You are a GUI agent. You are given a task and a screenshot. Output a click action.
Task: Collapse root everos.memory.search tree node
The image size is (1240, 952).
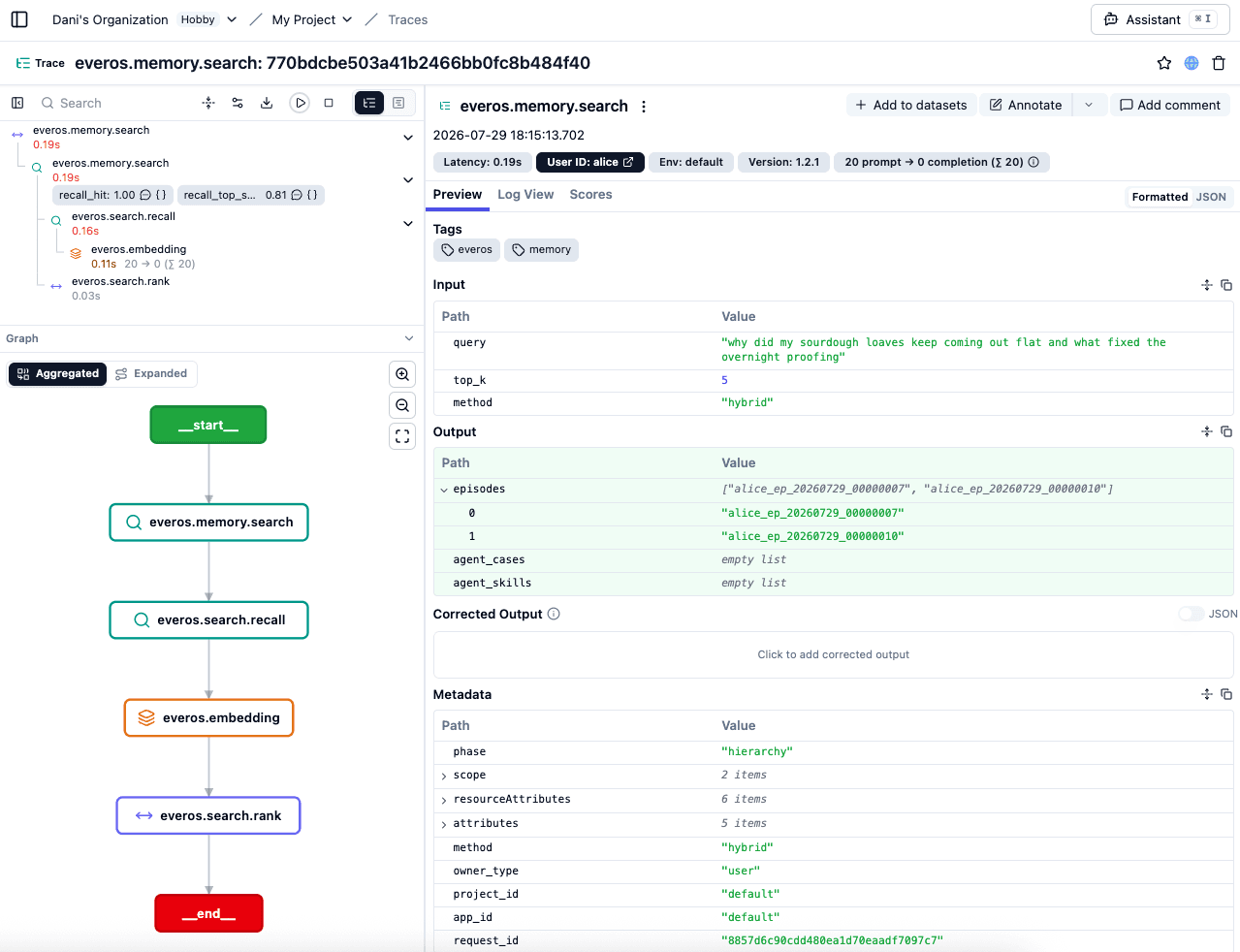tap(408, 138)
